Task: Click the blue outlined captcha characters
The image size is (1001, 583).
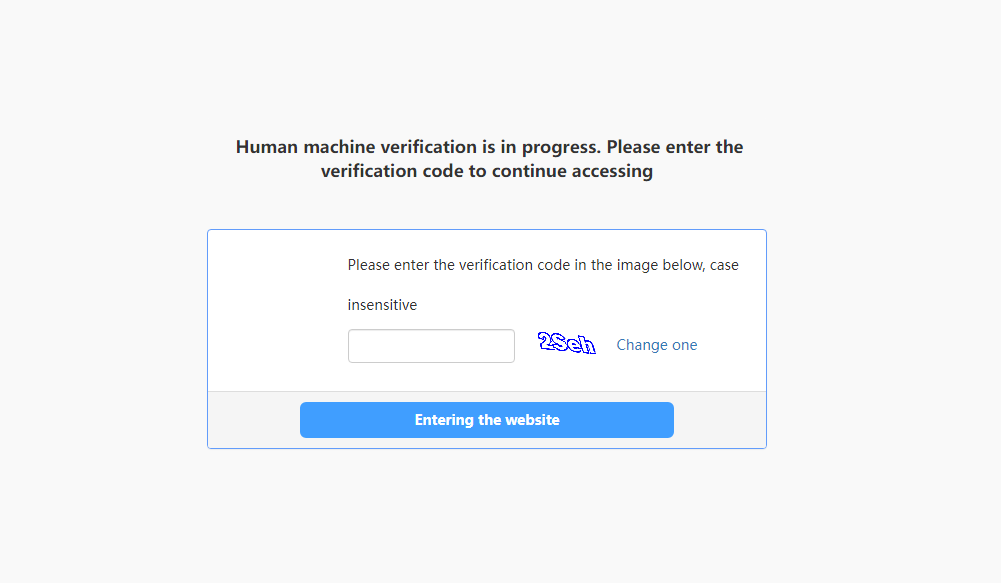Action: click(566, 344)
